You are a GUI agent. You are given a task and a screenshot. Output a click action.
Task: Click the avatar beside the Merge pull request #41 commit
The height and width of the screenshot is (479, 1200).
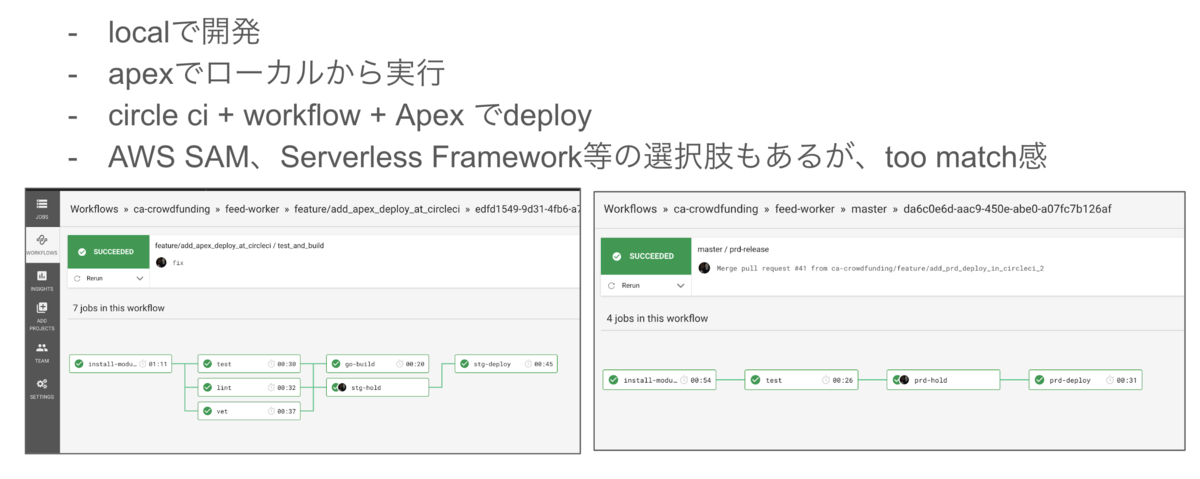[x=704, y=268]
